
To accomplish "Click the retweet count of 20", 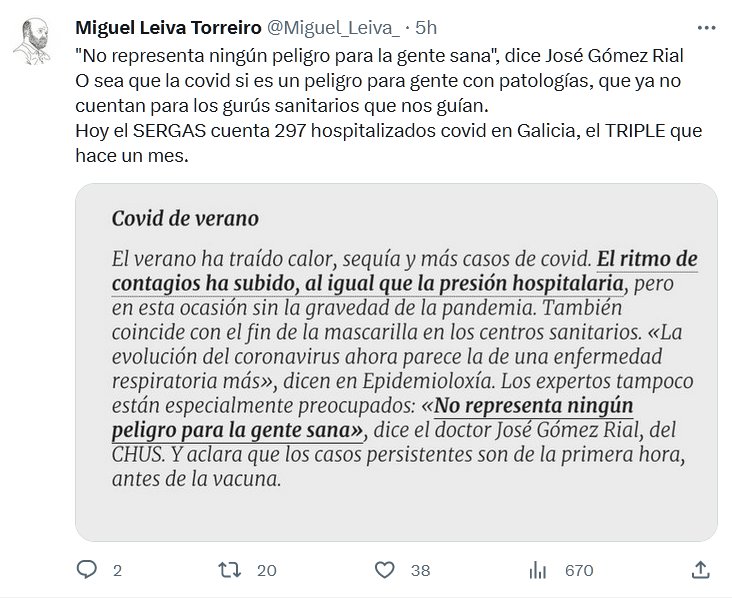I will [x=265, y=571].
